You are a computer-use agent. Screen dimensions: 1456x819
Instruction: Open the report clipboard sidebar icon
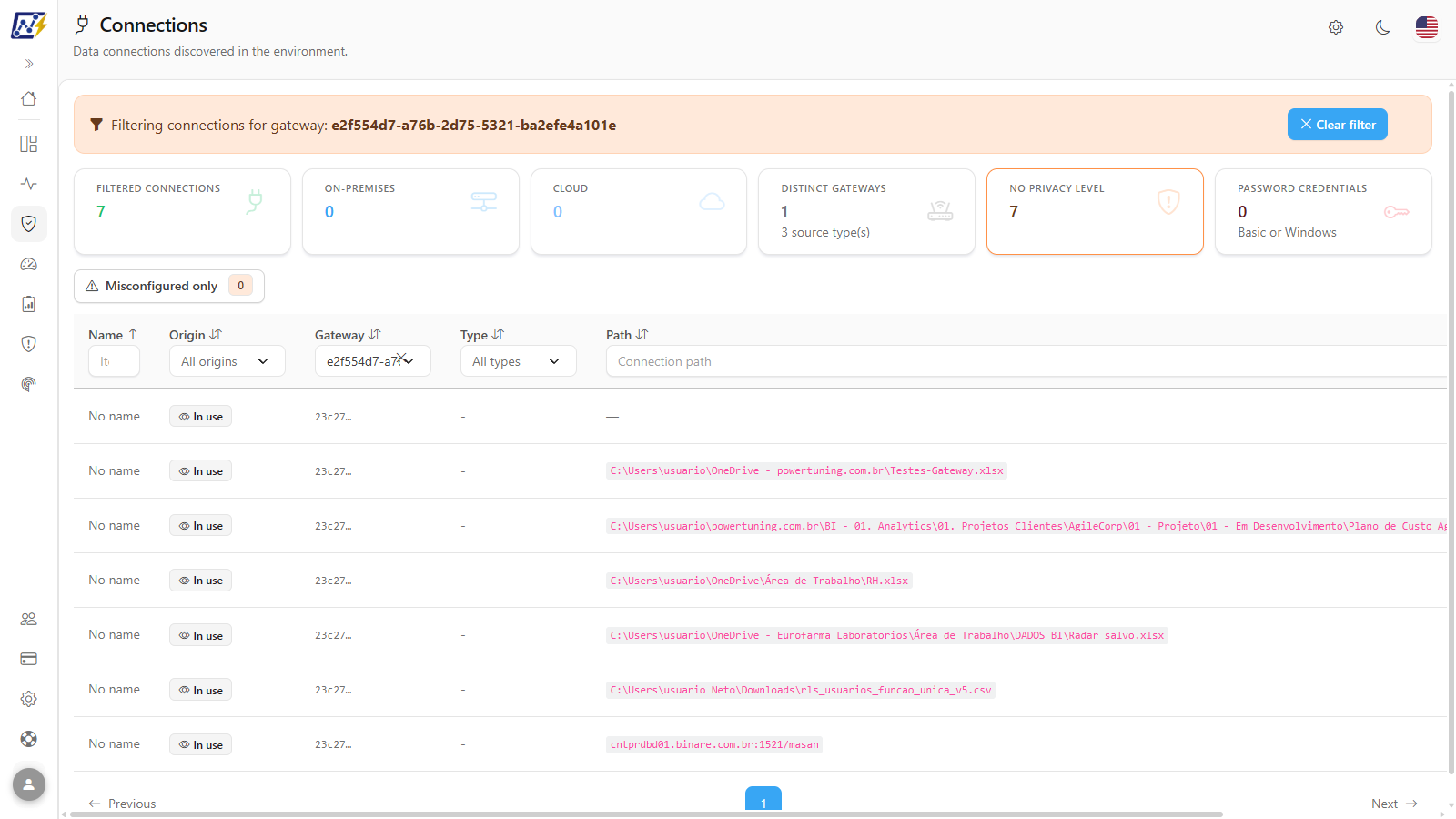[x=29, y=304]
